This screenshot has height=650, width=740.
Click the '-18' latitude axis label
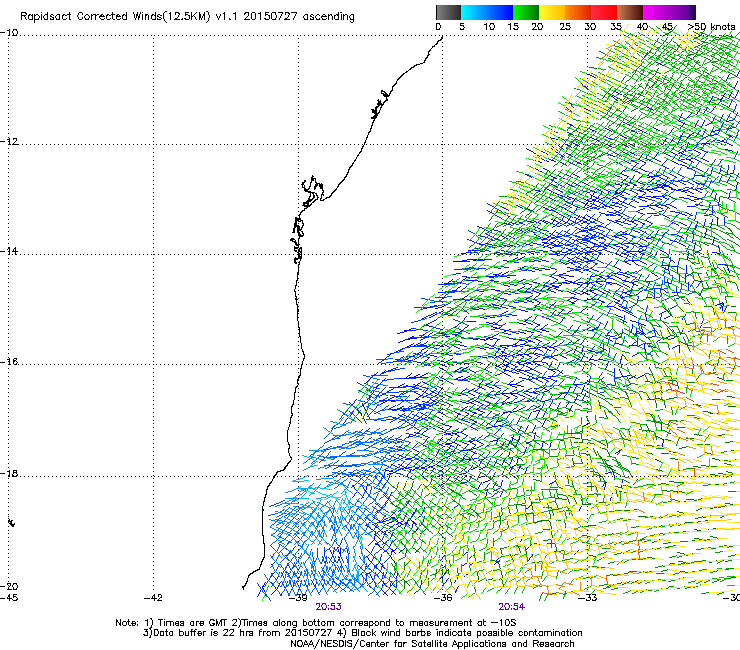[9, 473]
